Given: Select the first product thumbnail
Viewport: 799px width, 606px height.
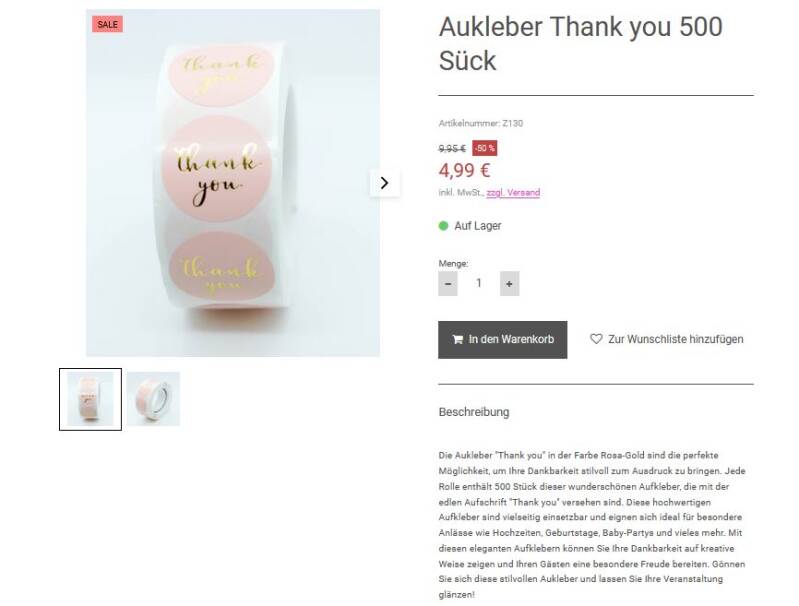Looking at the screenshot, I should [90, 399].
